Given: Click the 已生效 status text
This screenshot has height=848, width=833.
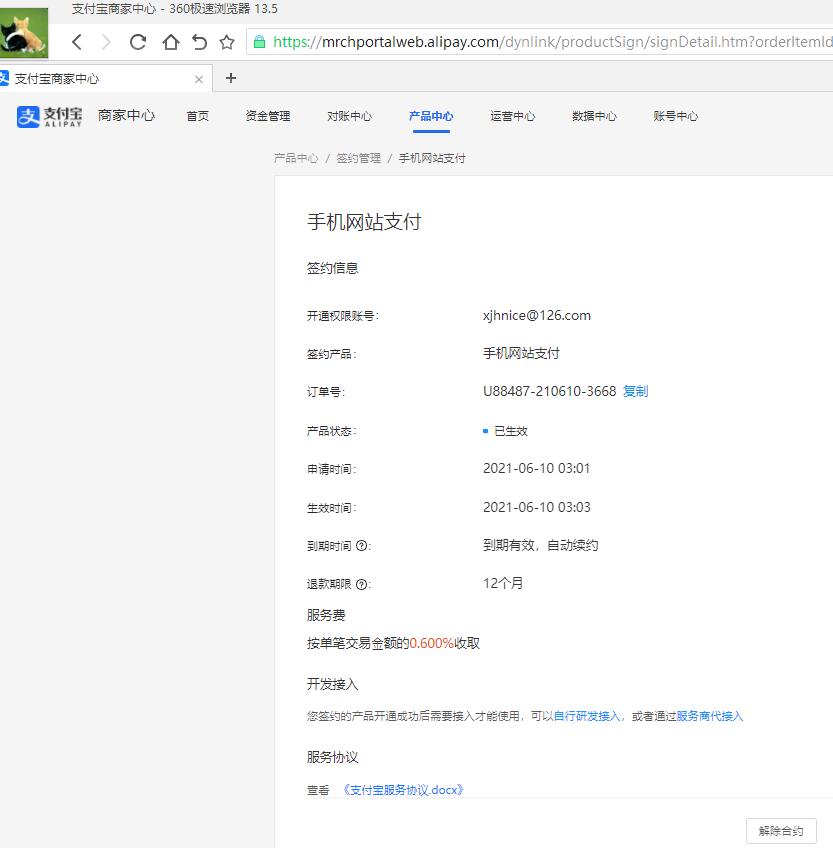Looking at the screenshot, I should [x=511, y=431].
